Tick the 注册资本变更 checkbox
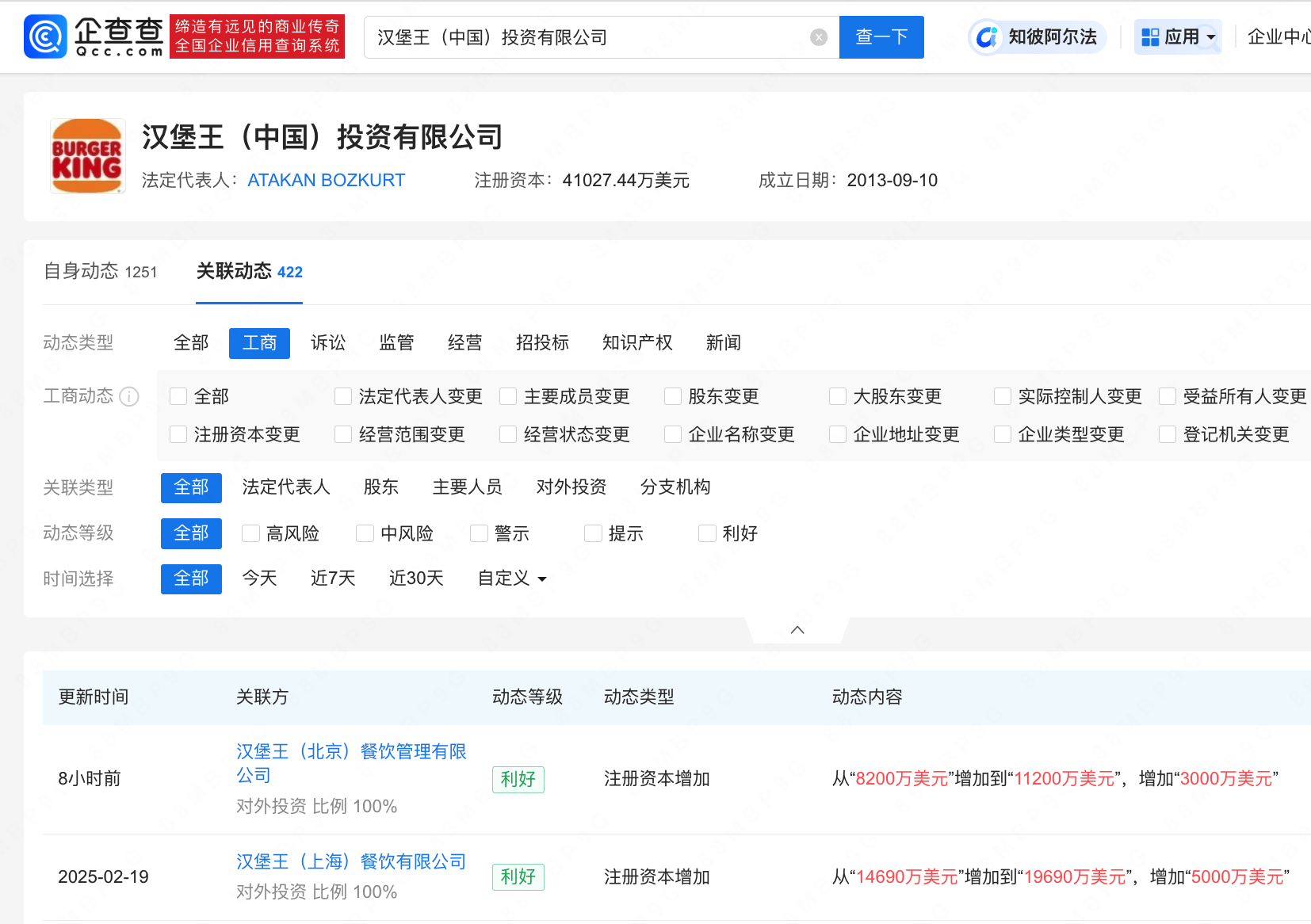Viewport: 1311px width, 924px height. pos(179,434)
